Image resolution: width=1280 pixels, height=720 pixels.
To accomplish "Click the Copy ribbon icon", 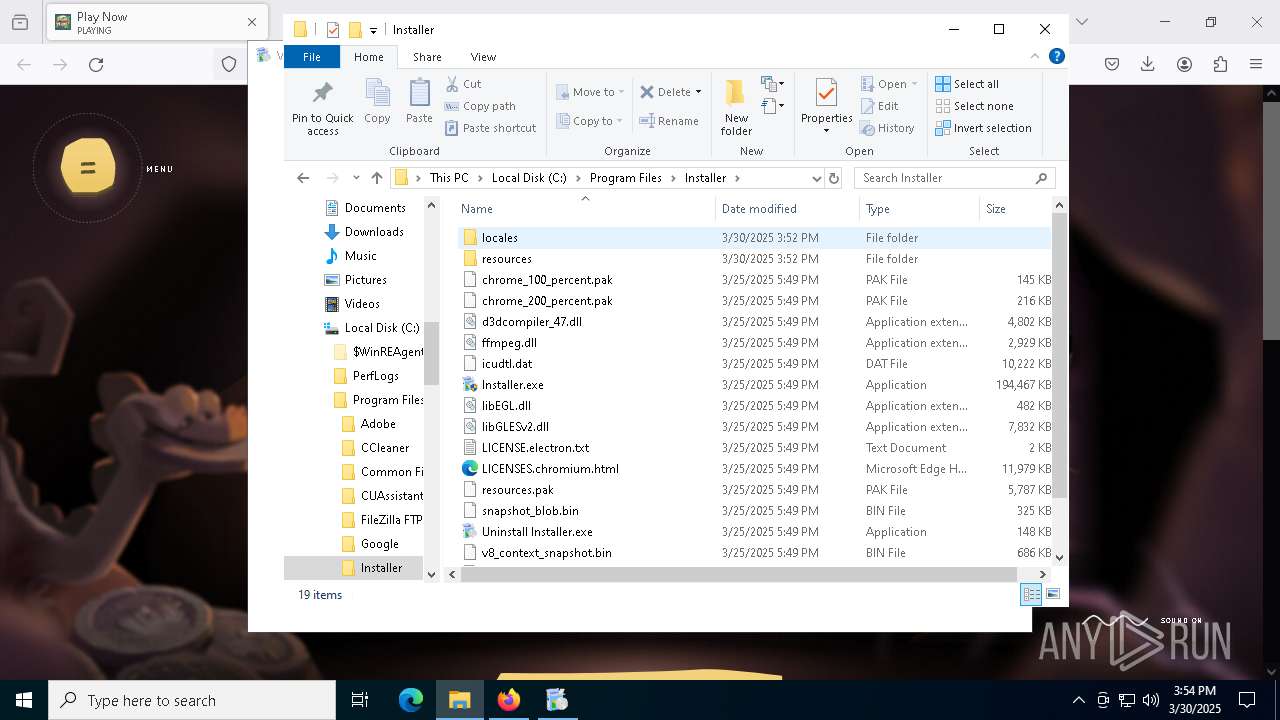I will (377, 101).
